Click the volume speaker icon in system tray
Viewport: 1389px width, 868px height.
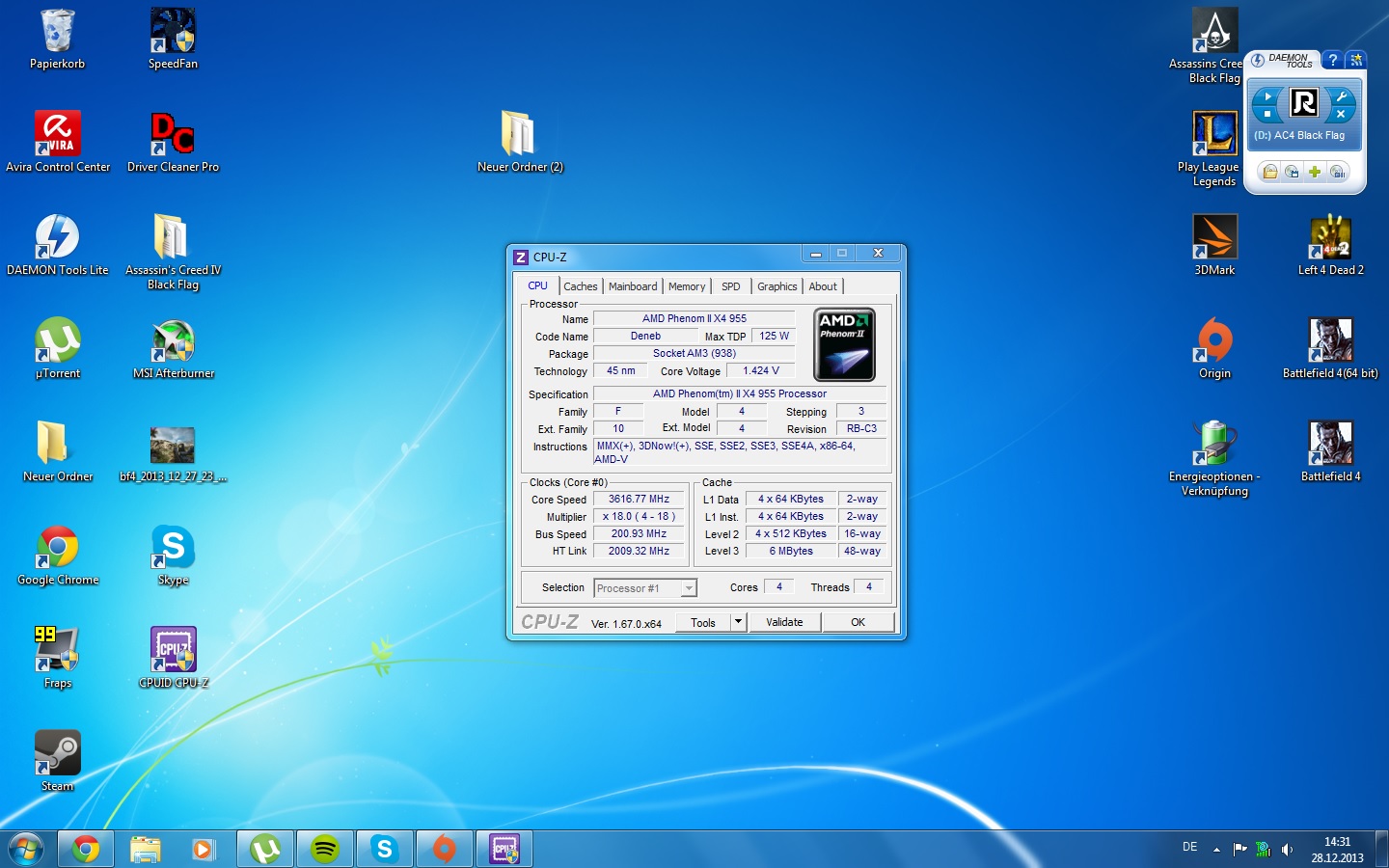click(x=1287, y=850)
